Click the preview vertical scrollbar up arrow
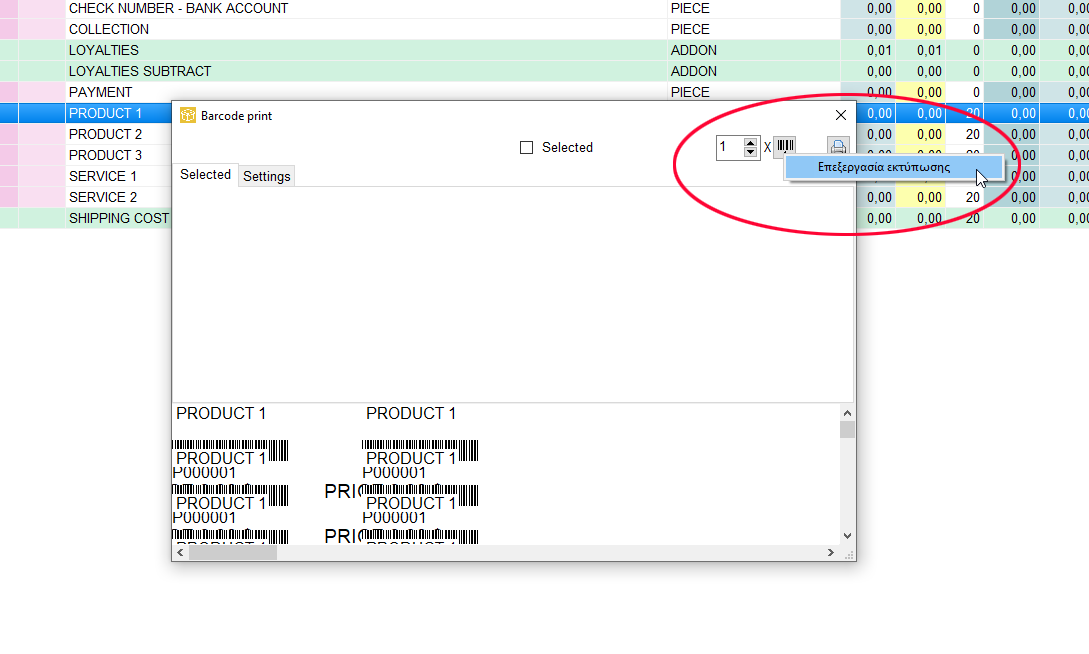Viewport: 1089px width, 654px height. point(847,413)
